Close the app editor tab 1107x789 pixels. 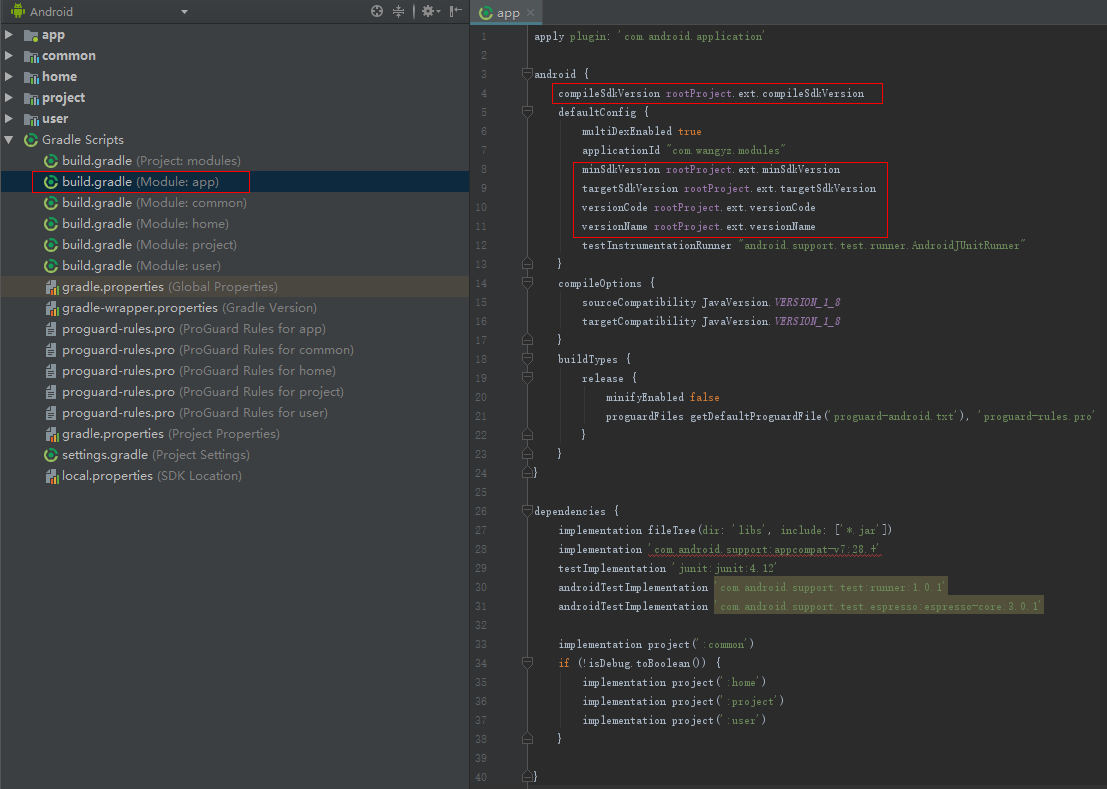pyautogui.click(x=531, y=13)
